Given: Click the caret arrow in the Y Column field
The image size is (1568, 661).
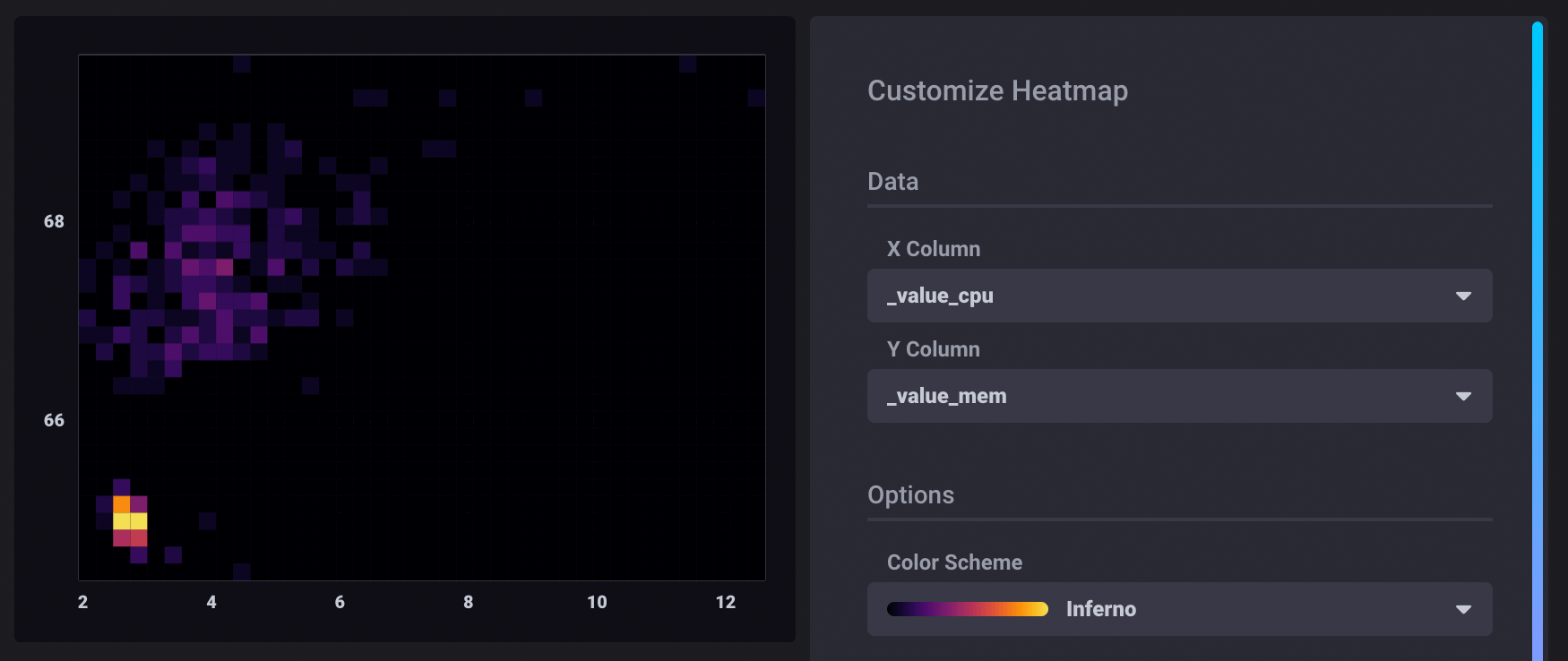Looking at the screenshot, I should click(1463, 396).
